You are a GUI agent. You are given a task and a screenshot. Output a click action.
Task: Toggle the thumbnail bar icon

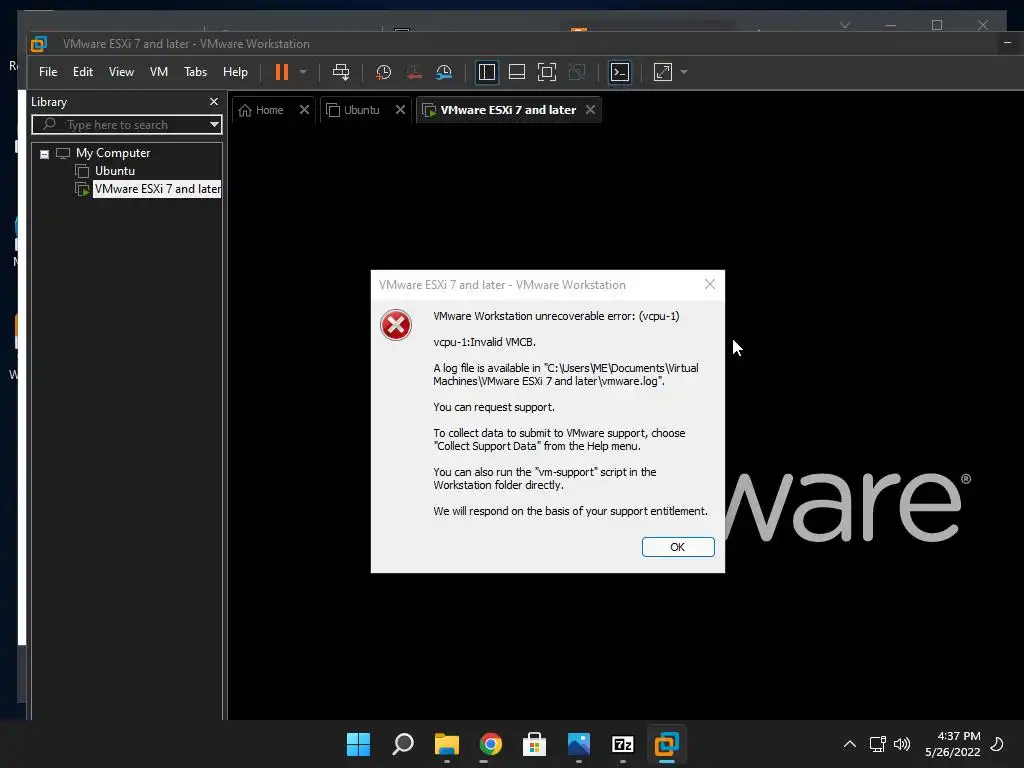517,72
